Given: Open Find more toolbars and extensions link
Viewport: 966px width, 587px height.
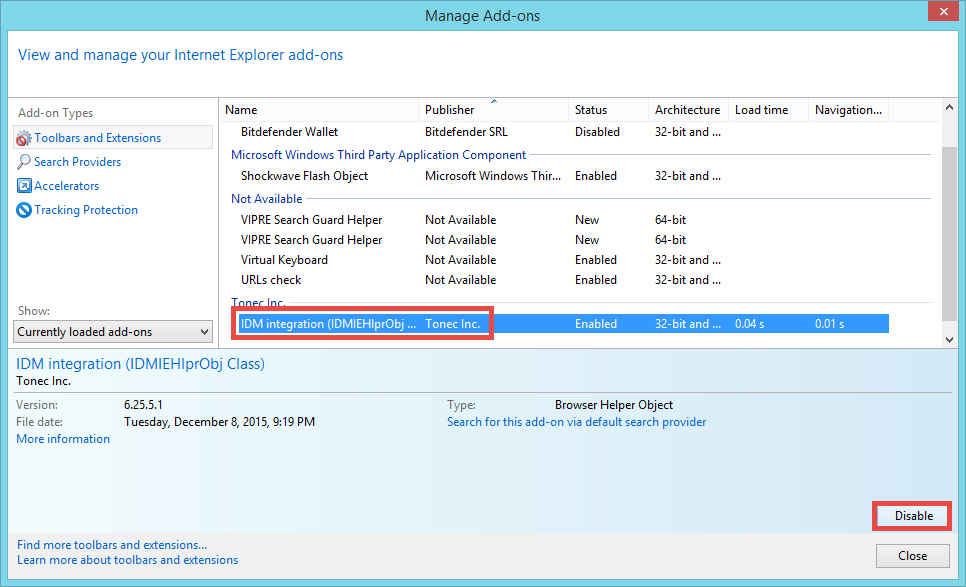Looking at the screenshot, I should (112, 544).
